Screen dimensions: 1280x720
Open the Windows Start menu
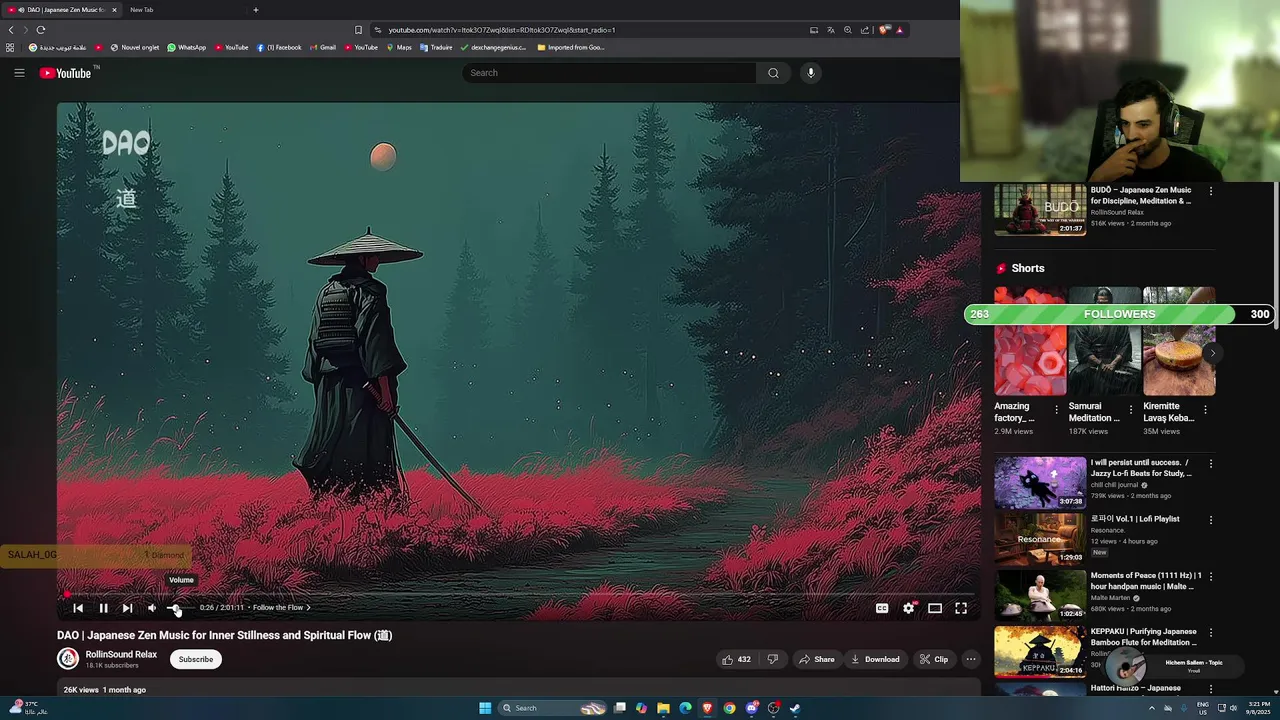[485, 708]
